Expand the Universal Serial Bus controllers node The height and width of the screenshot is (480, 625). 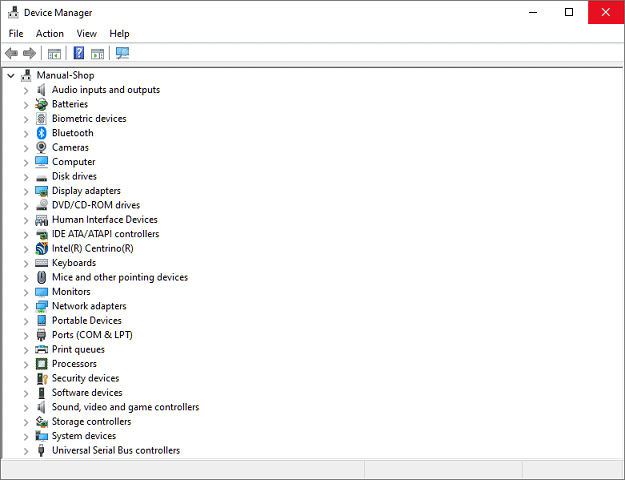click(27, 451)
